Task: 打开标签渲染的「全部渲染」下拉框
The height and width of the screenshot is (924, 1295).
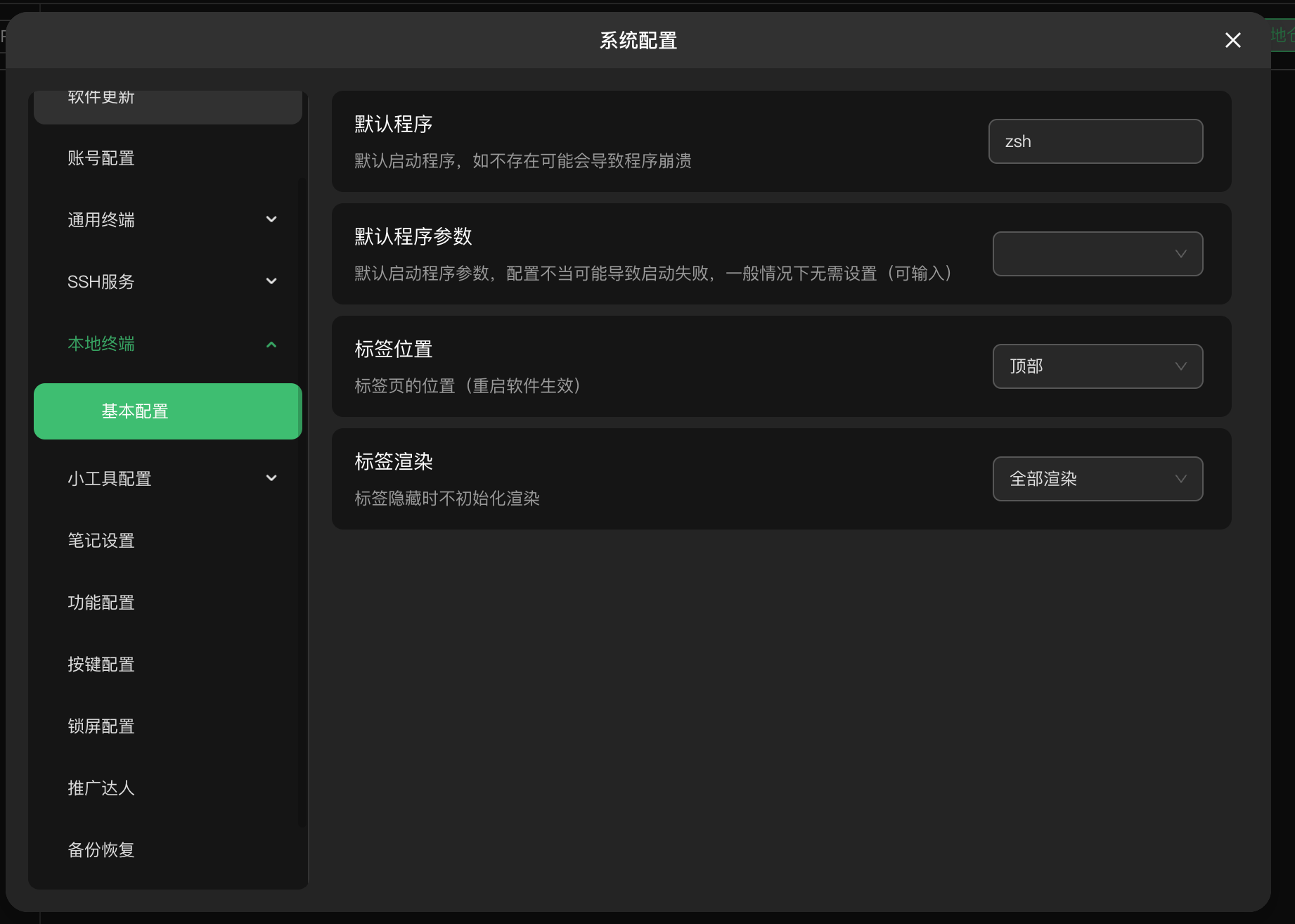Action: (1097, 479)
